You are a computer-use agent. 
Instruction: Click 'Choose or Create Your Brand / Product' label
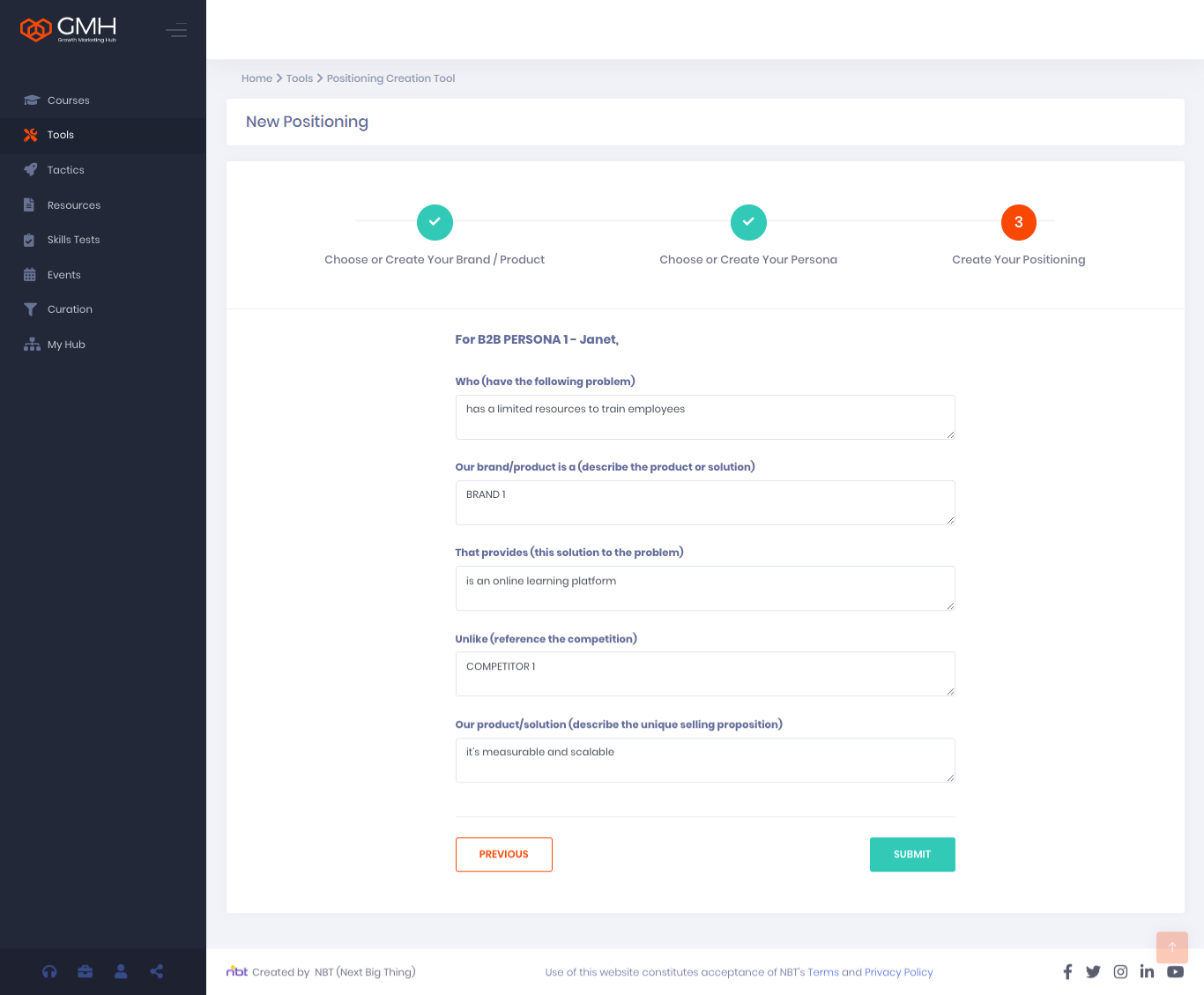(x=435, y=259)
